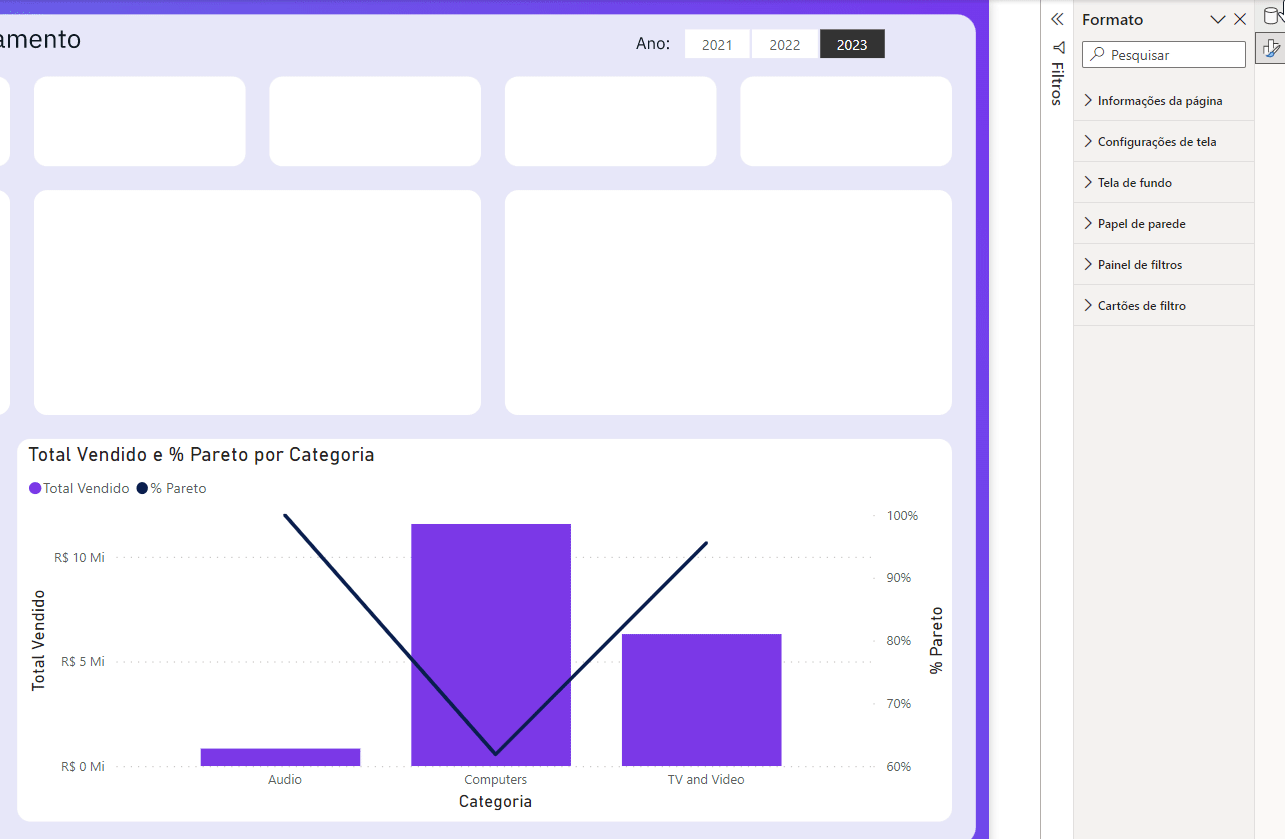
Task: Click the Filtros funnel icon
Action: point(1058,47)
